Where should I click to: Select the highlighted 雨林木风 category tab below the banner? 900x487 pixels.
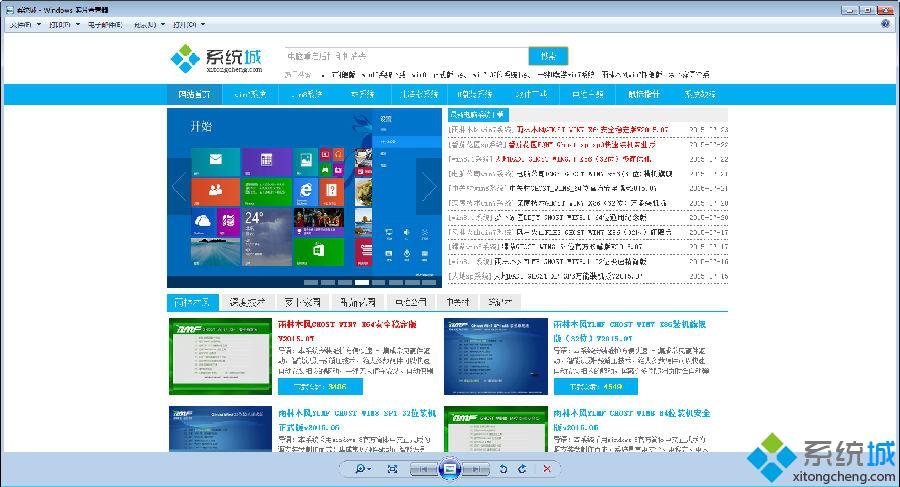click(192, 302)
